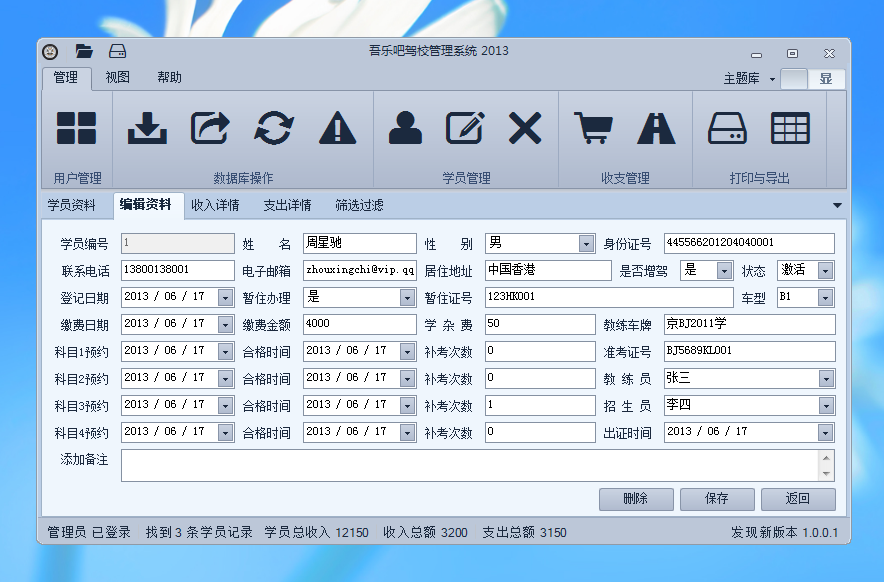Open the 科目4 合格时间 date dropdown
Screen dimensions: 884x582
(407, 433)
